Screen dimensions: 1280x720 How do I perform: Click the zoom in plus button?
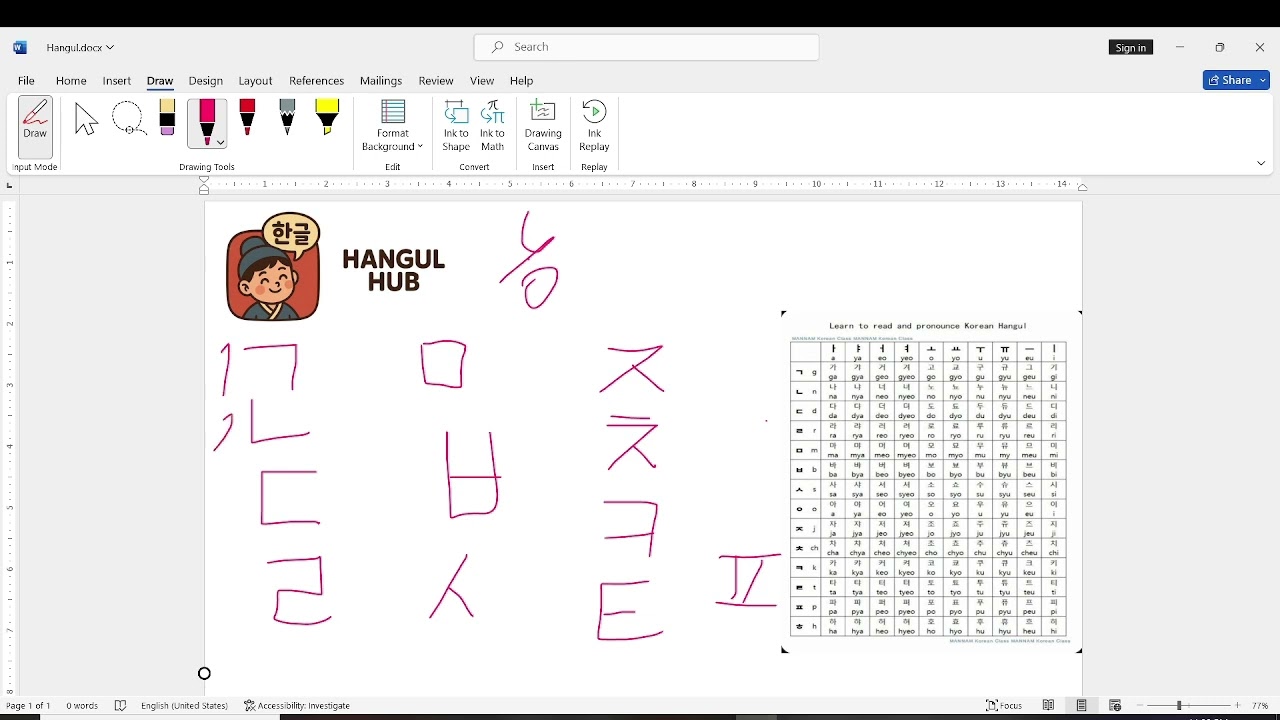[x=1238, y=706]
